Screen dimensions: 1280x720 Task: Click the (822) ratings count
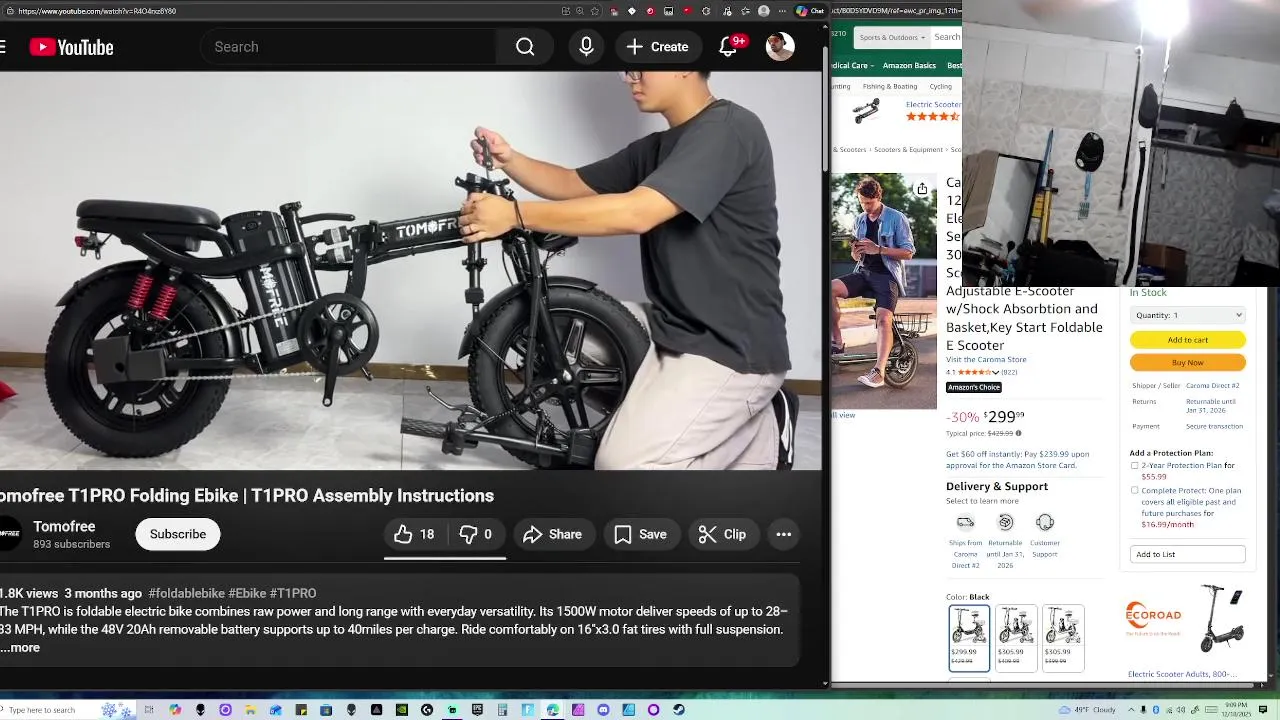1009,372
